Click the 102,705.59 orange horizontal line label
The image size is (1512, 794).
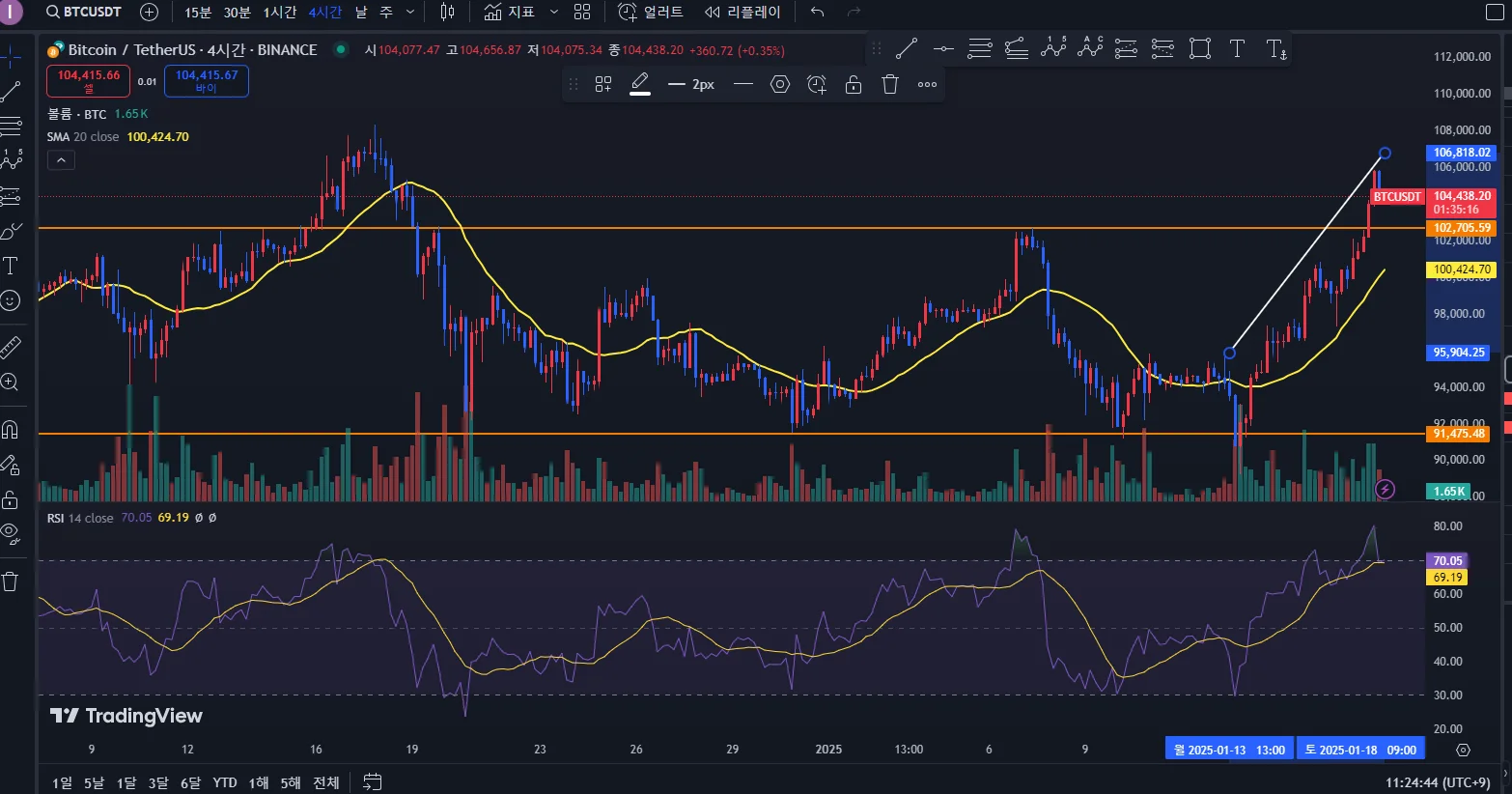[1462, 228]
